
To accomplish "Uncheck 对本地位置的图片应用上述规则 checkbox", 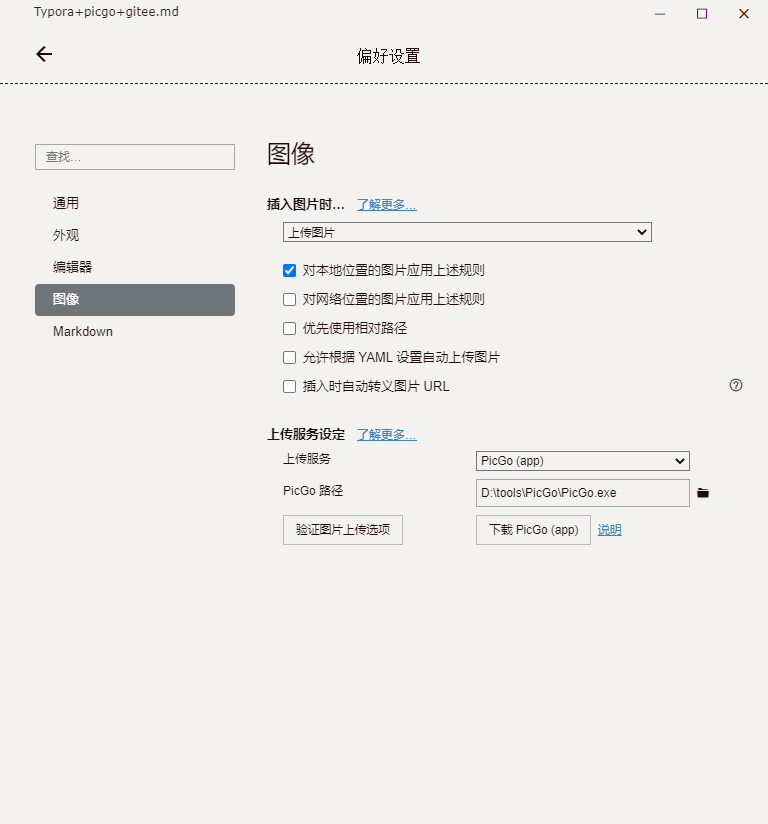I will coord(290,270).
